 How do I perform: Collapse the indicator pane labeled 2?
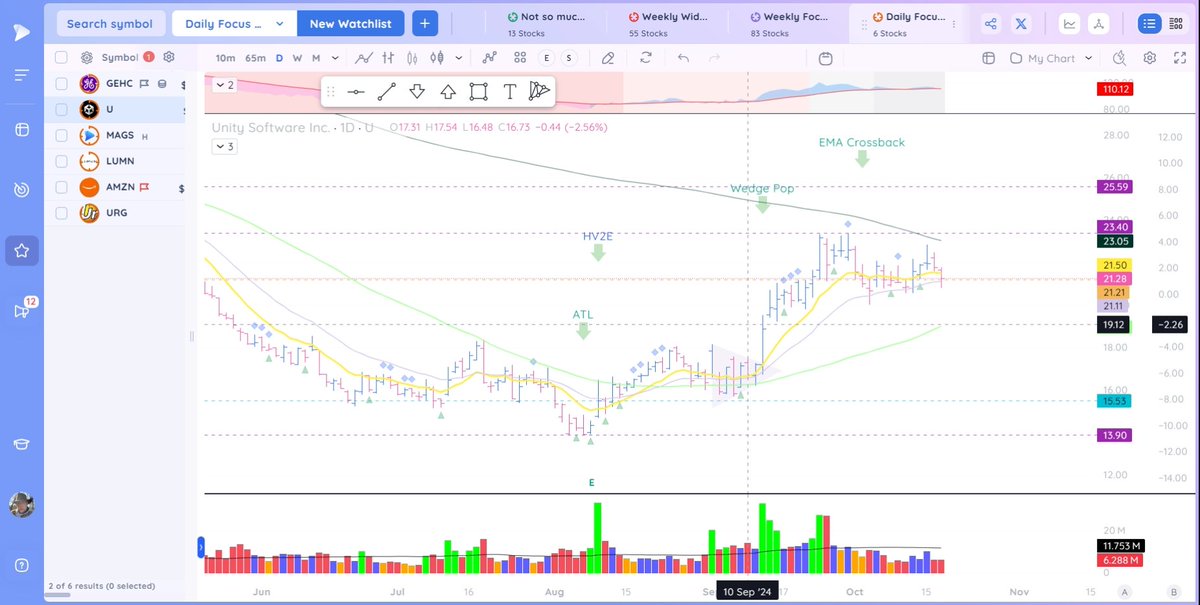point(223,86)
